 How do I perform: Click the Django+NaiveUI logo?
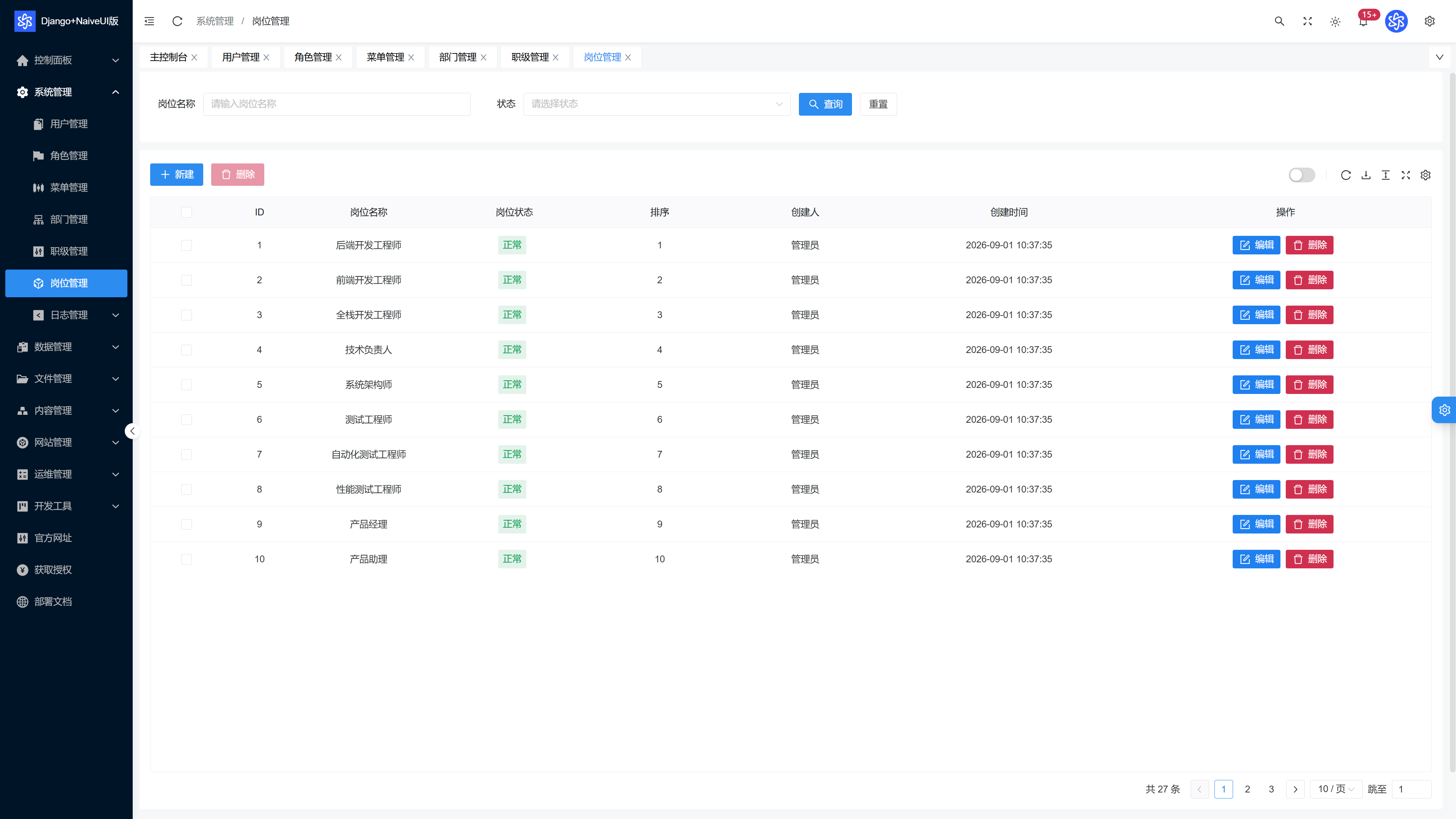click(24, 21)
